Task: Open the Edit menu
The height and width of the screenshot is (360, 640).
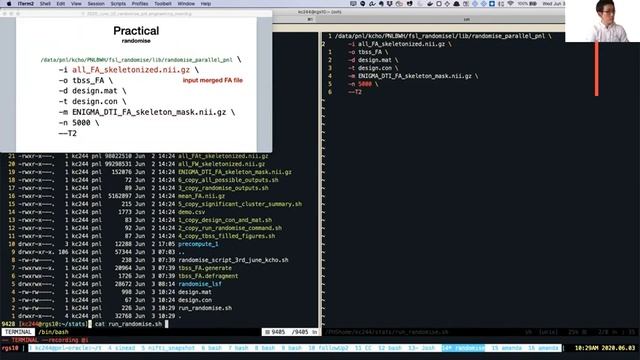Action: click(x=61, y=4)
